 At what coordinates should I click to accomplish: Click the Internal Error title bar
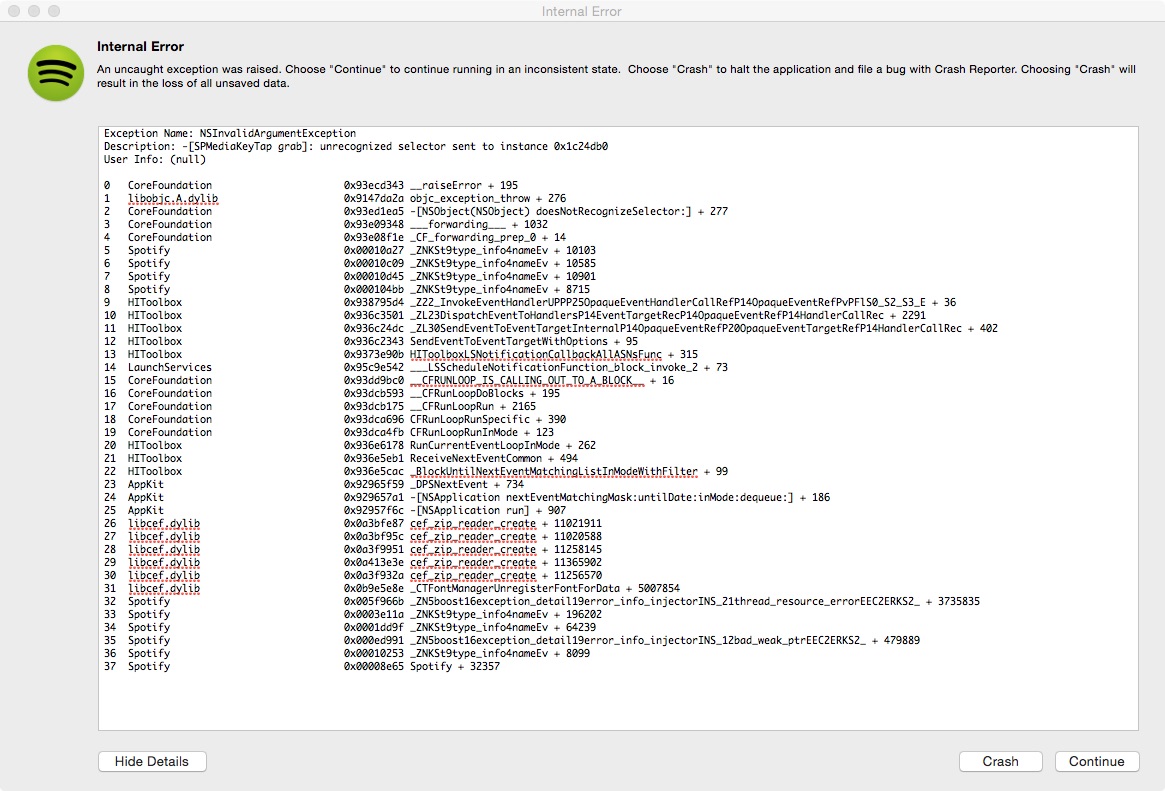(x=582, y=11)
